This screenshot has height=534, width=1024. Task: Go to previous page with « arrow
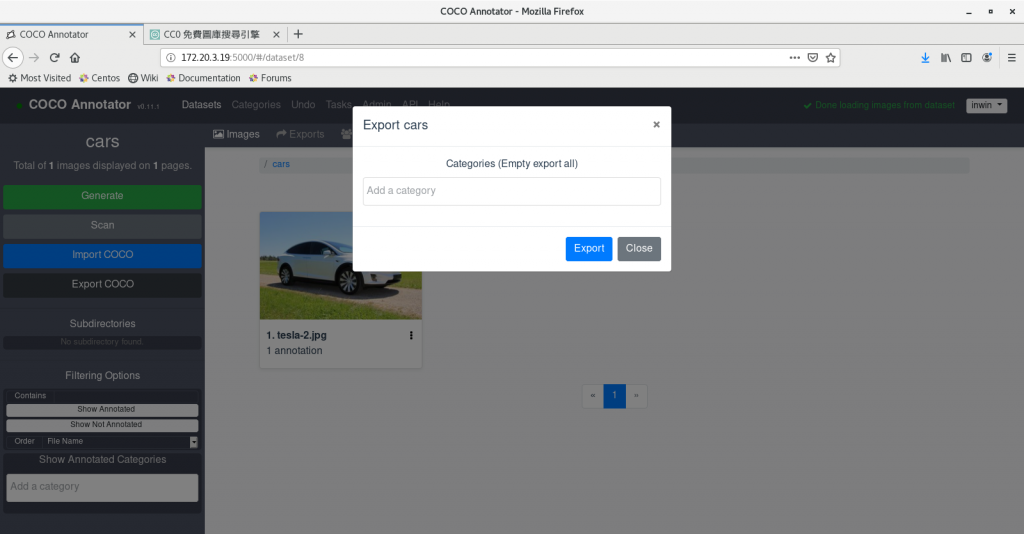coord(592,396)
